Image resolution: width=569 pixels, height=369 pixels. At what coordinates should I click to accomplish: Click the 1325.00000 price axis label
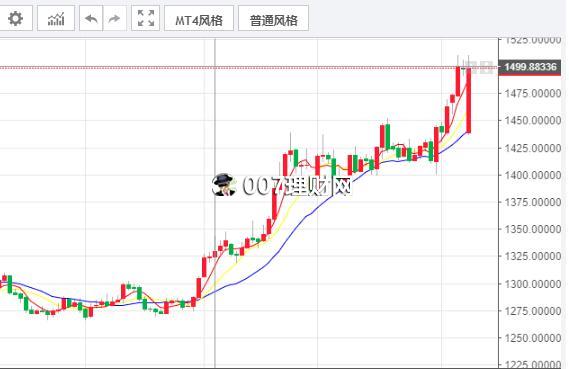tap(533, 257)
